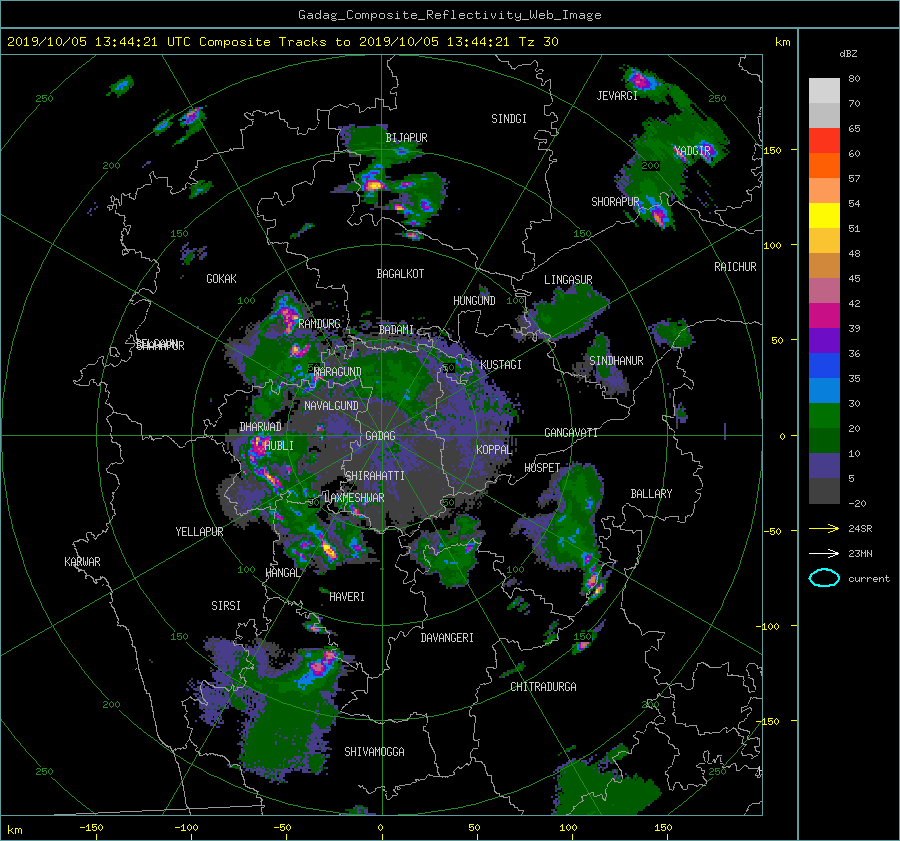The height and width of the screenshot is (841, 900).
Task: Click the HOSPET city label
Action: tap(542, 468)
